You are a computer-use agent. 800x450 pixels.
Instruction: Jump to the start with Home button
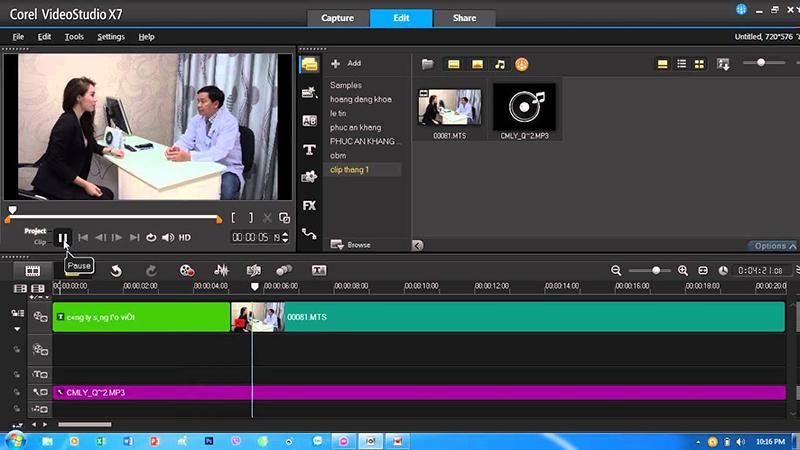coord(83,237)
